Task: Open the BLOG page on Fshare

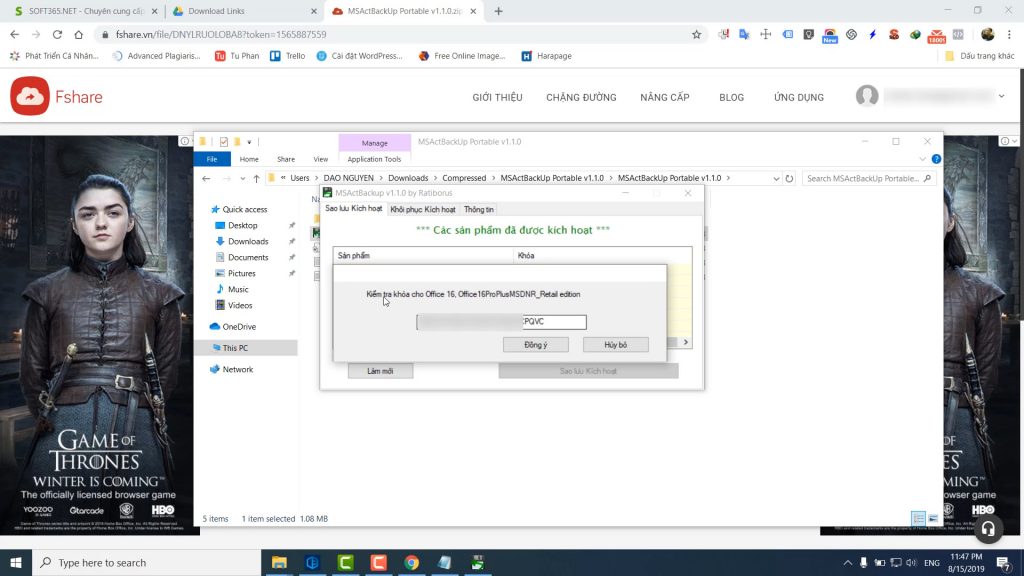Action: click(731, 97)
